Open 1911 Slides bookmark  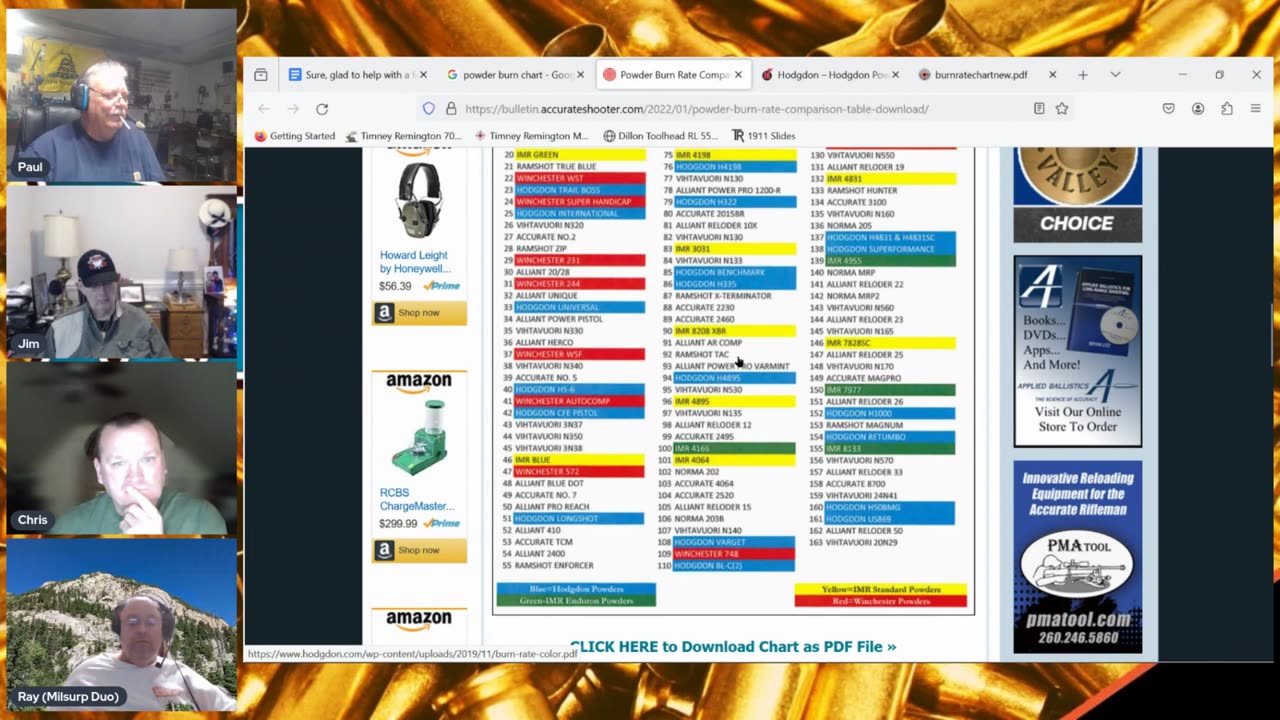click(x=763, y=136)
